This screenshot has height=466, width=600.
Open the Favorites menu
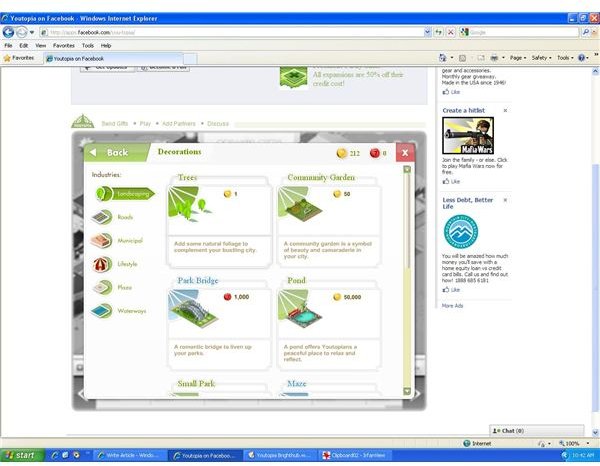tap(64, 46)
